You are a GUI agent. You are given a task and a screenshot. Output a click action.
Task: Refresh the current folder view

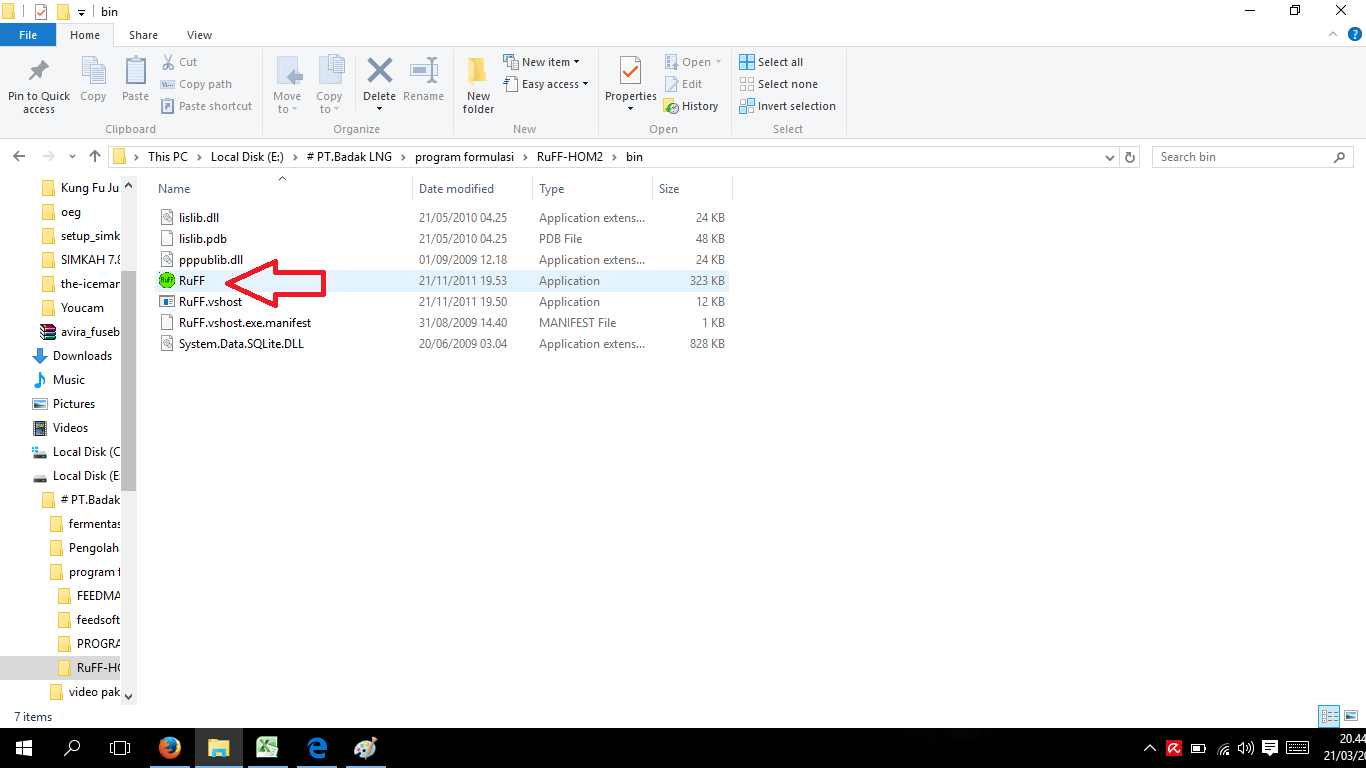pyautogui.click(x=1130, y=157)
